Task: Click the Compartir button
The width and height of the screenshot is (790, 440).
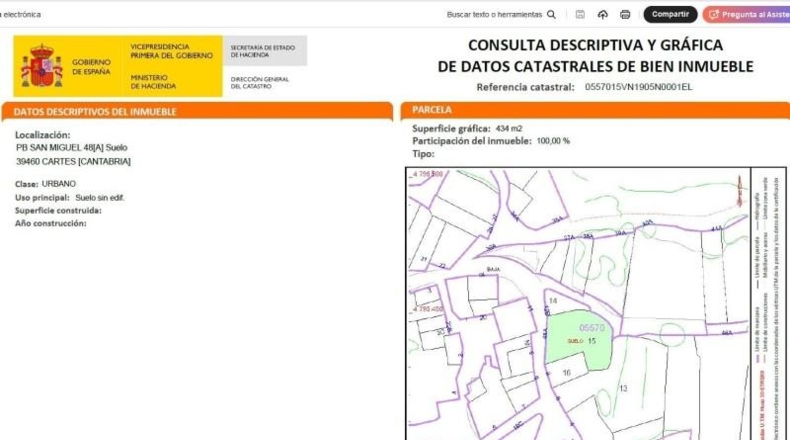Action: click(670, 14)
